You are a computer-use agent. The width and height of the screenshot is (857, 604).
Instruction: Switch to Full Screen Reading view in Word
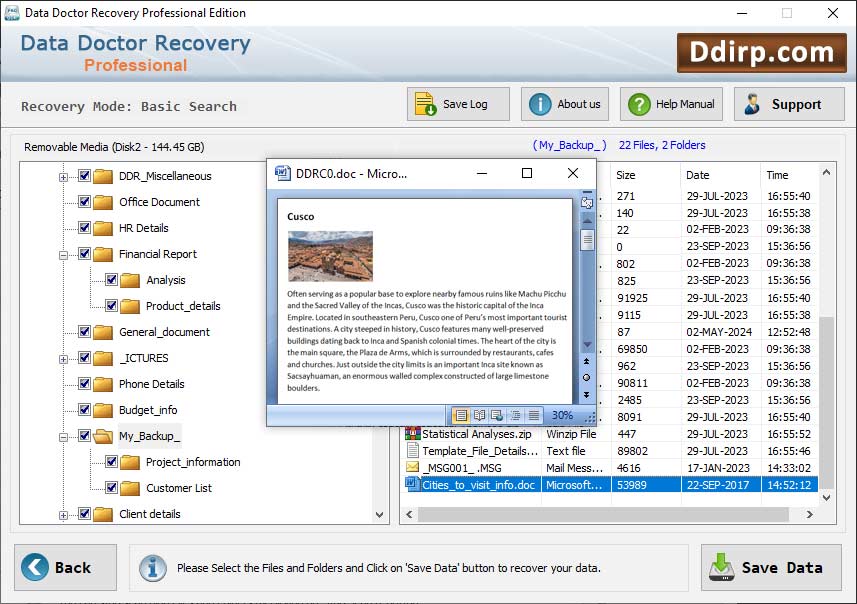pos(479,415)
